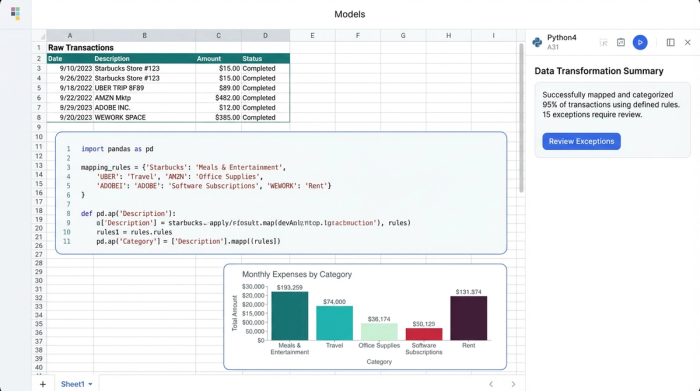700x391 pixels.
Task: Select column I header
Action: pyautogui.click(x=493, y=35)
